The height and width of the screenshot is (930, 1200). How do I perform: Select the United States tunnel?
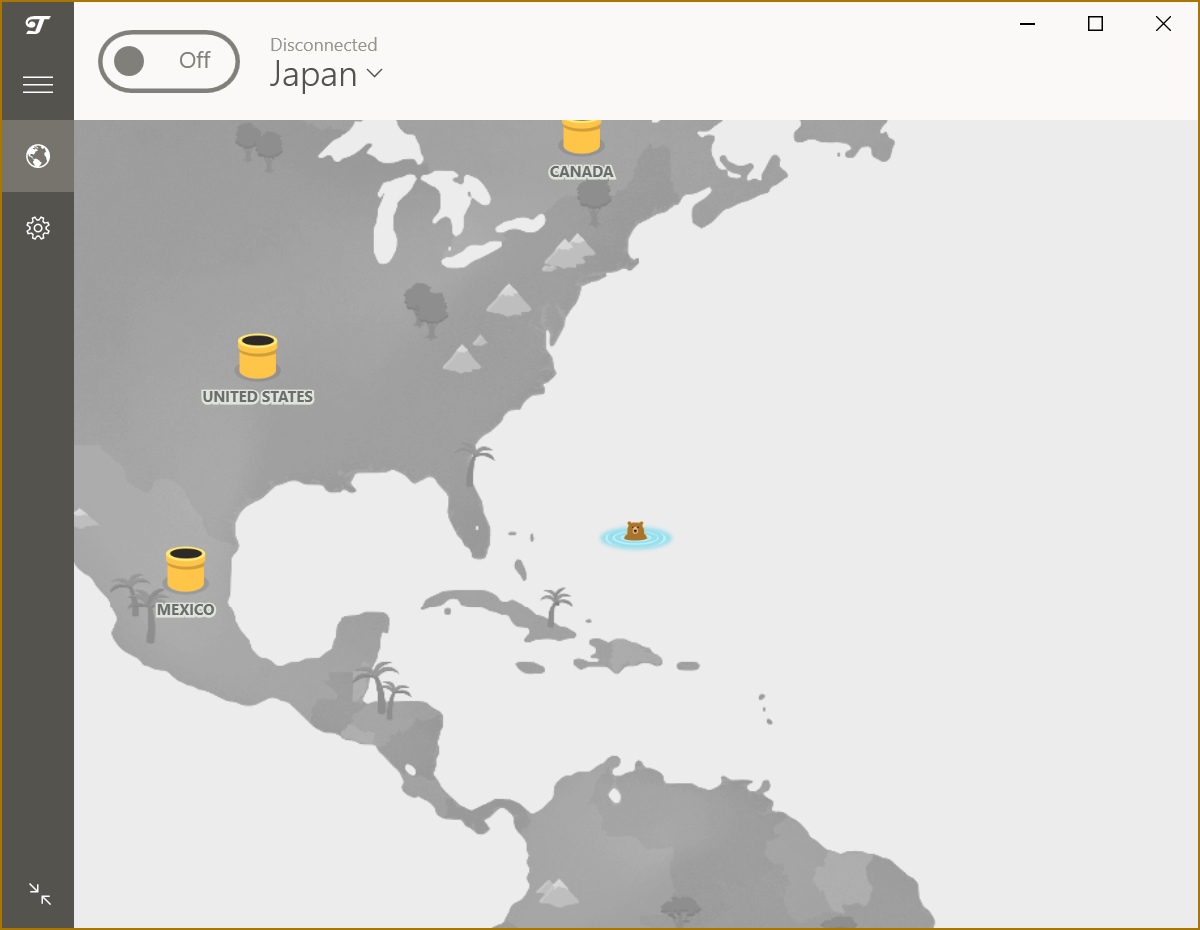coord(257,357)
